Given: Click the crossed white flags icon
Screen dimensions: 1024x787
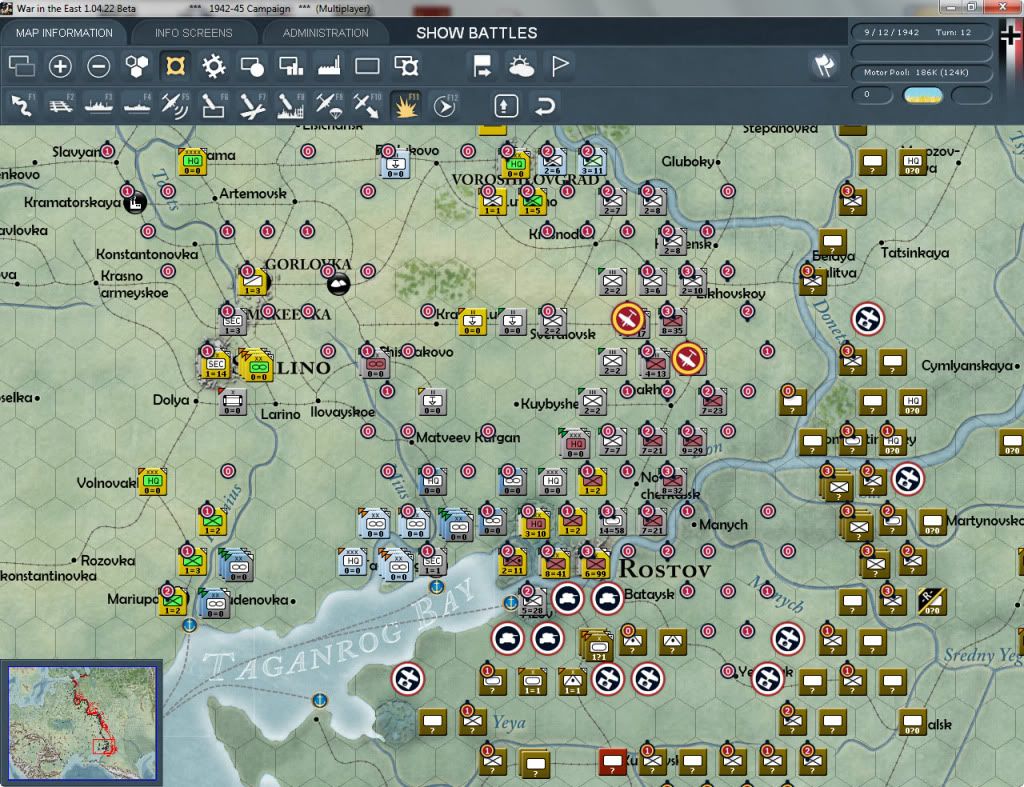Looking at the screenshot, I should click(x=824, y=65).
